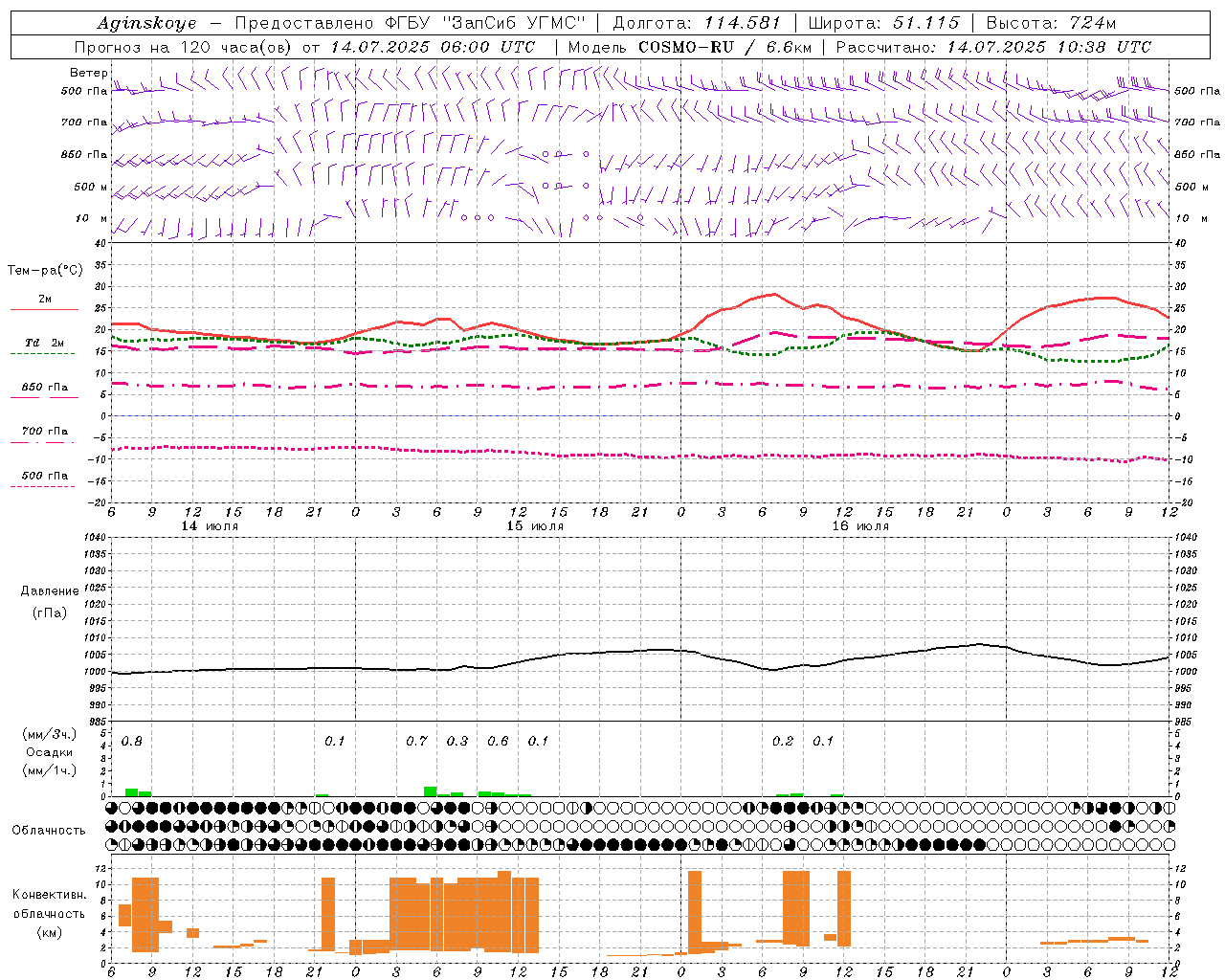Viewport: 1225px width, 980px height.
Task: Click the "16 июля" date label
Action: 860,526
